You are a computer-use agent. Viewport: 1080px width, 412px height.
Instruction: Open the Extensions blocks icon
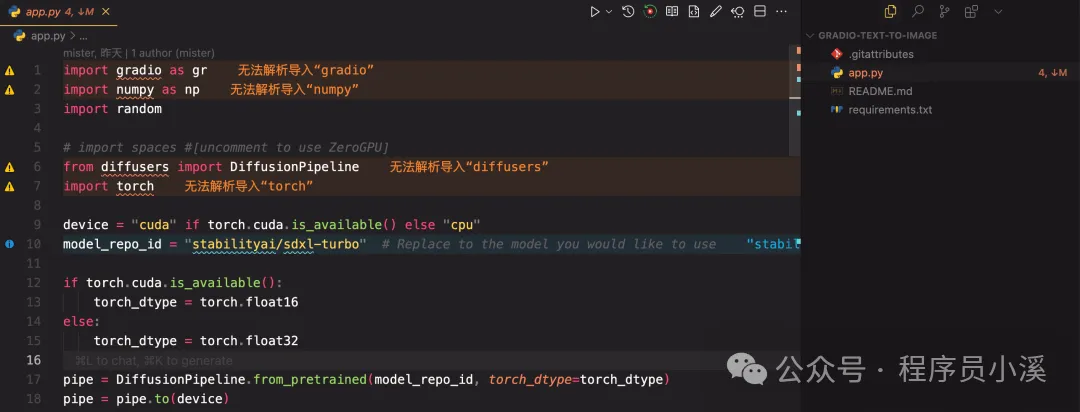point(971,12)
